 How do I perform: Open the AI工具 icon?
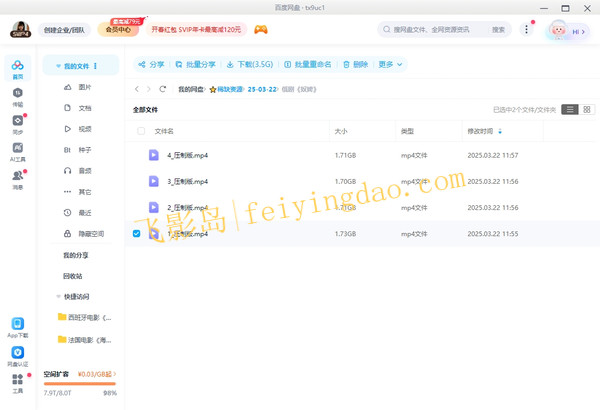tap(18, 152)
